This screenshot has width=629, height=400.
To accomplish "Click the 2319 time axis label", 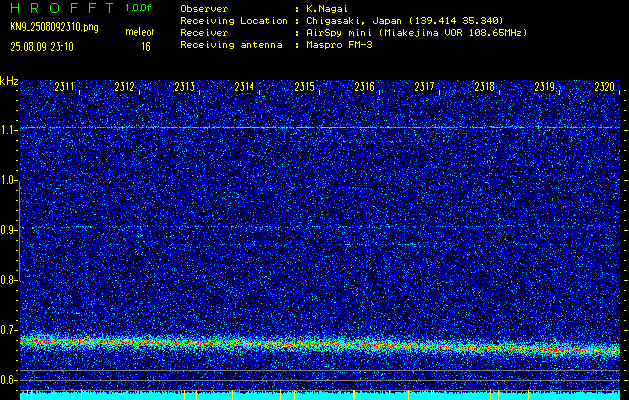I will [x=544, y=87].
